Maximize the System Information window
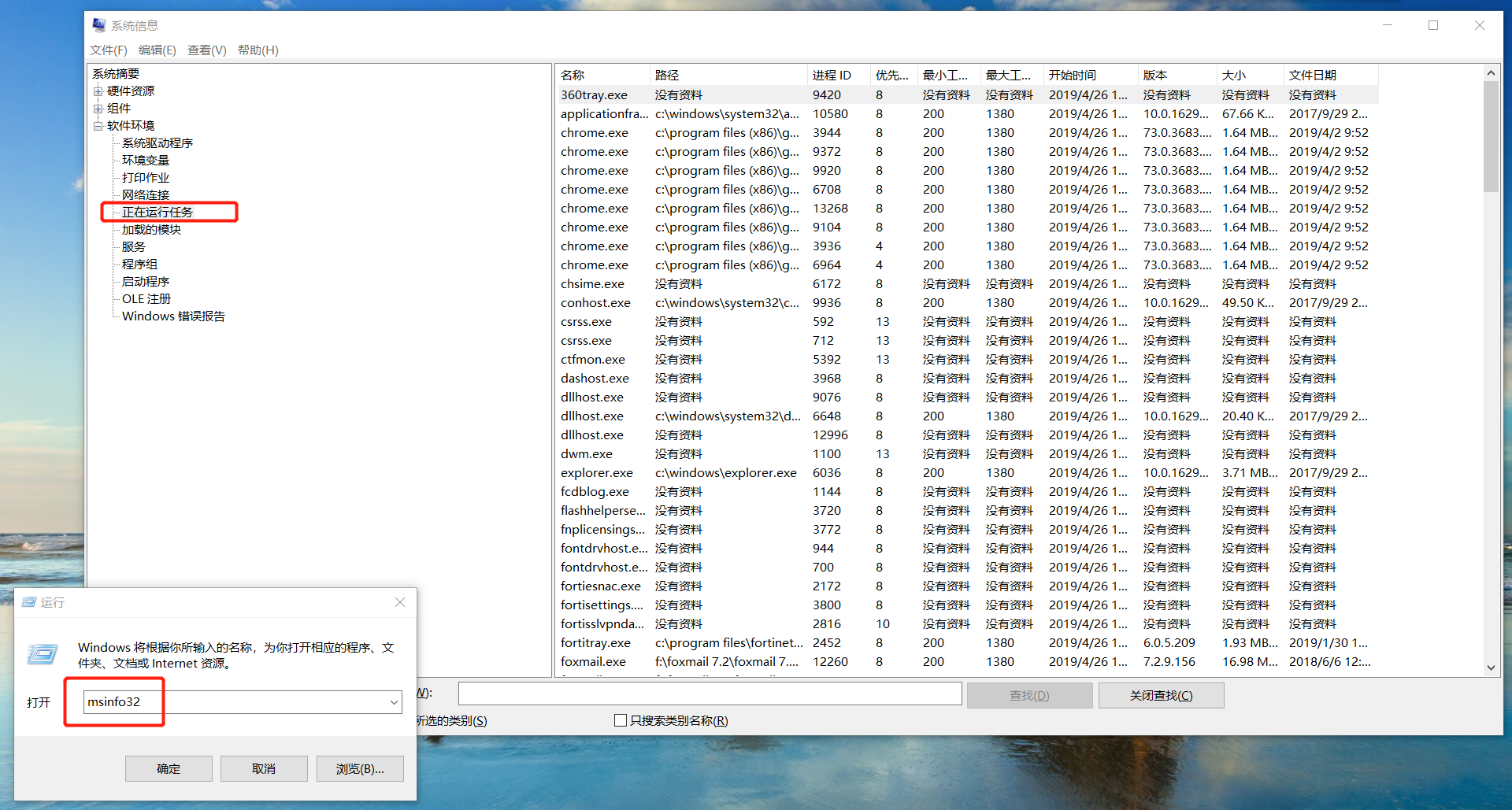1512x810 pixels. click(1433, 25)
